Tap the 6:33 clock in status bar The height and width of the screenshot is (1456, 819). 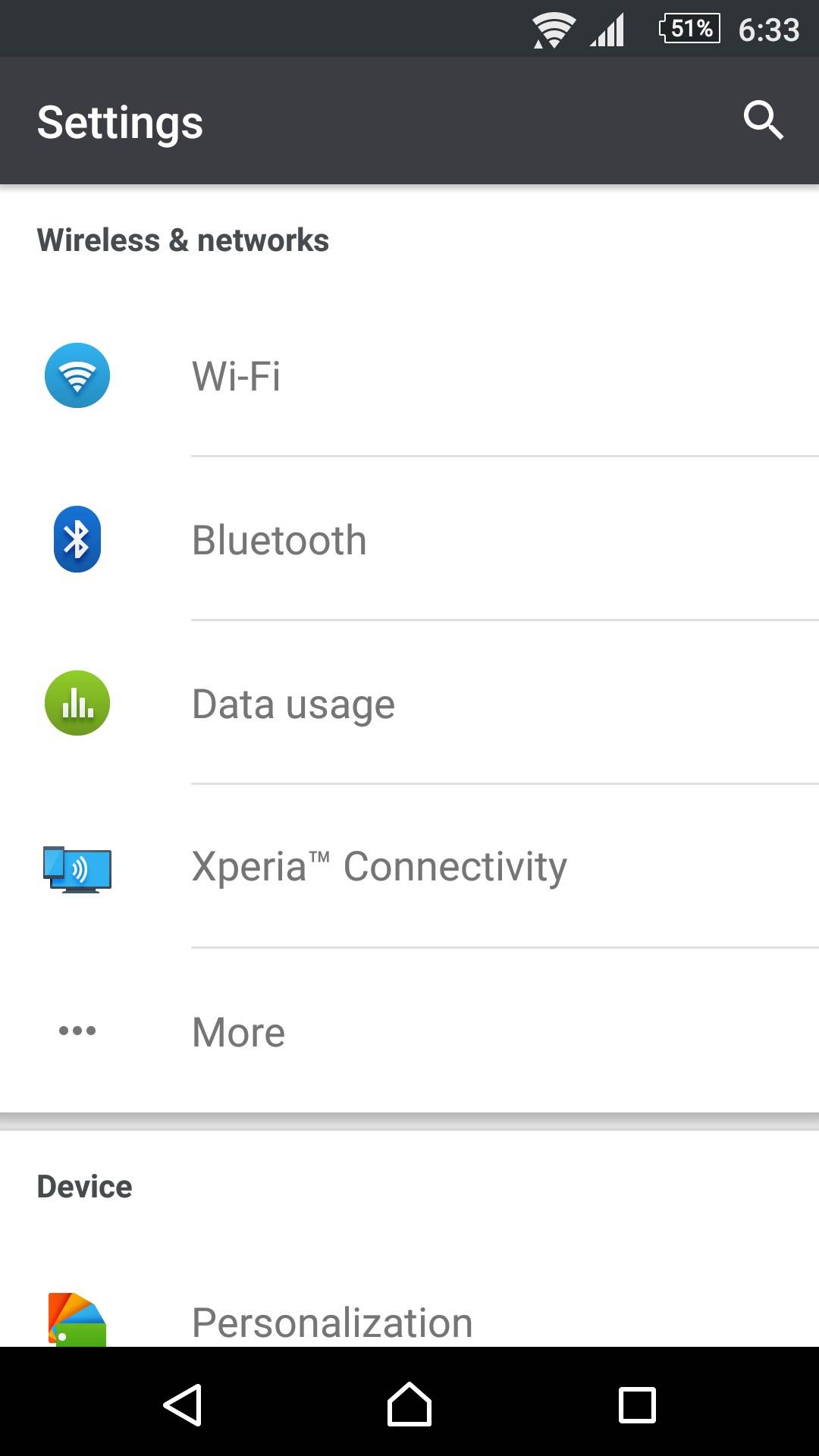769,30
